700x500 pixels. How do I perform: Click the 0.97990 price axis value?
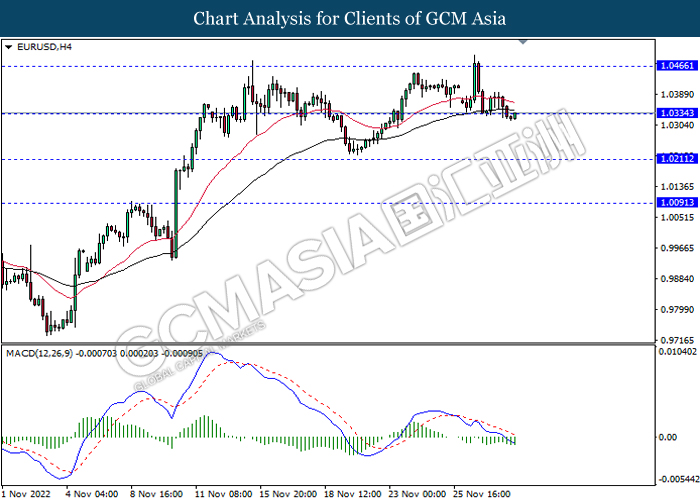pos(677,309)
